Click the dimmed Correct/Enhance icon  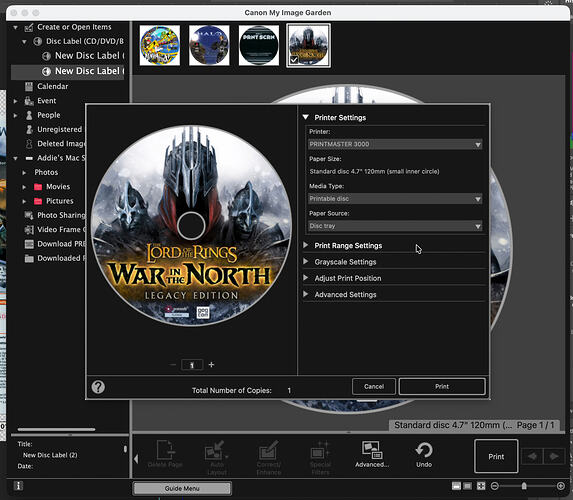point(269,457)
